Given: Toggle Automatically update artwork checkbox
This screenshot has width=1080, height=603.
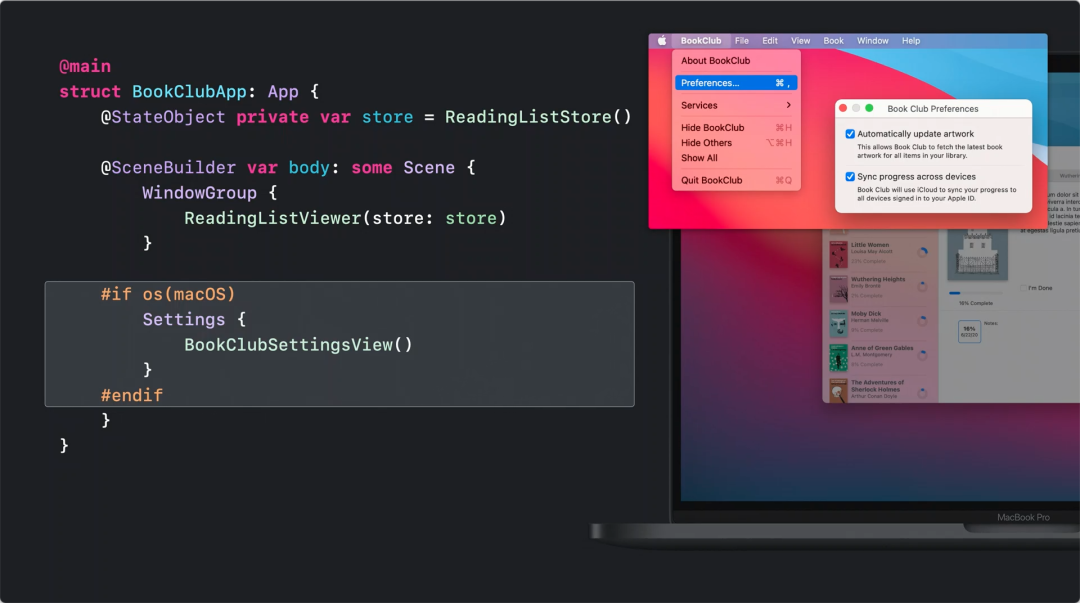Looking at the screenshot, I should [850, 134].
